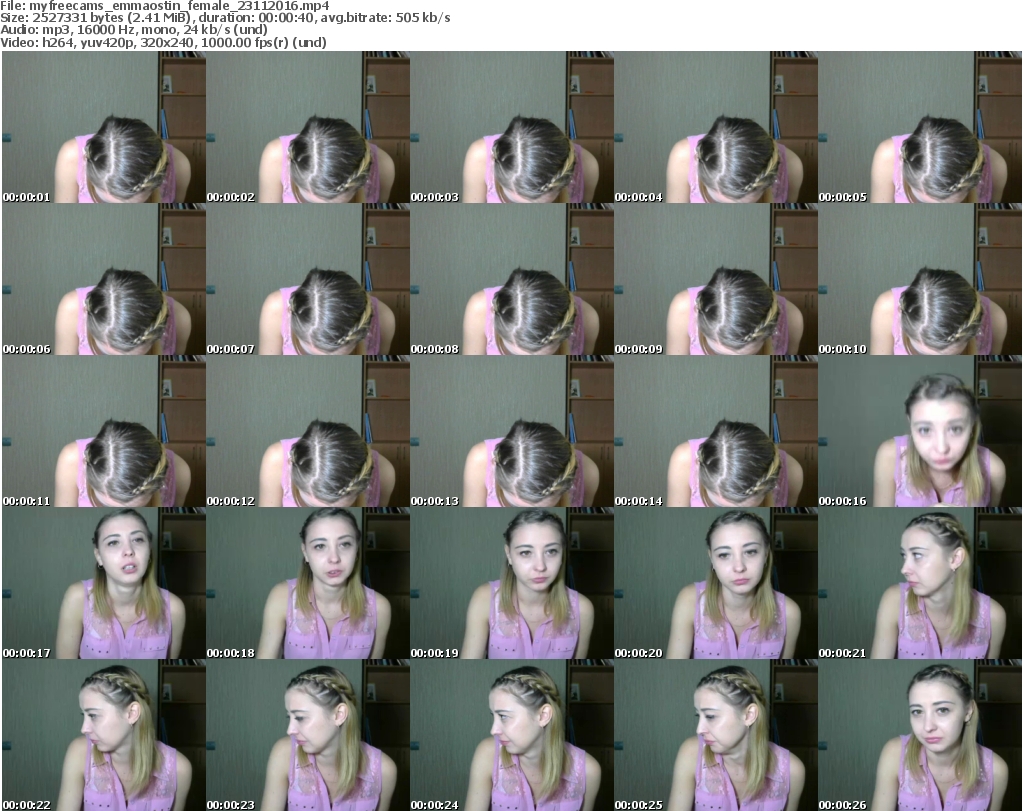Choose the thumbnail timestamped 00:00:07
This screenshot has width=1024, height=811.
coord(308,279)
